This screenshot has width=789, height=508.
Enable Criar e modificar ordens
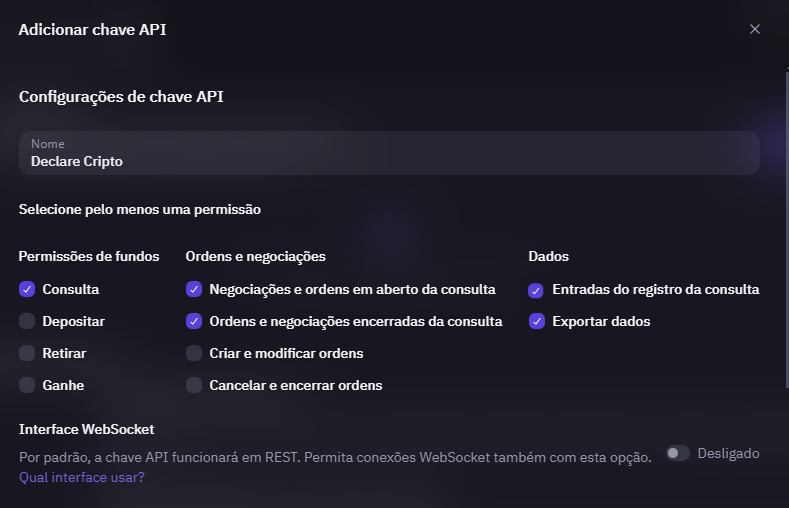click(x=194, y=353)
